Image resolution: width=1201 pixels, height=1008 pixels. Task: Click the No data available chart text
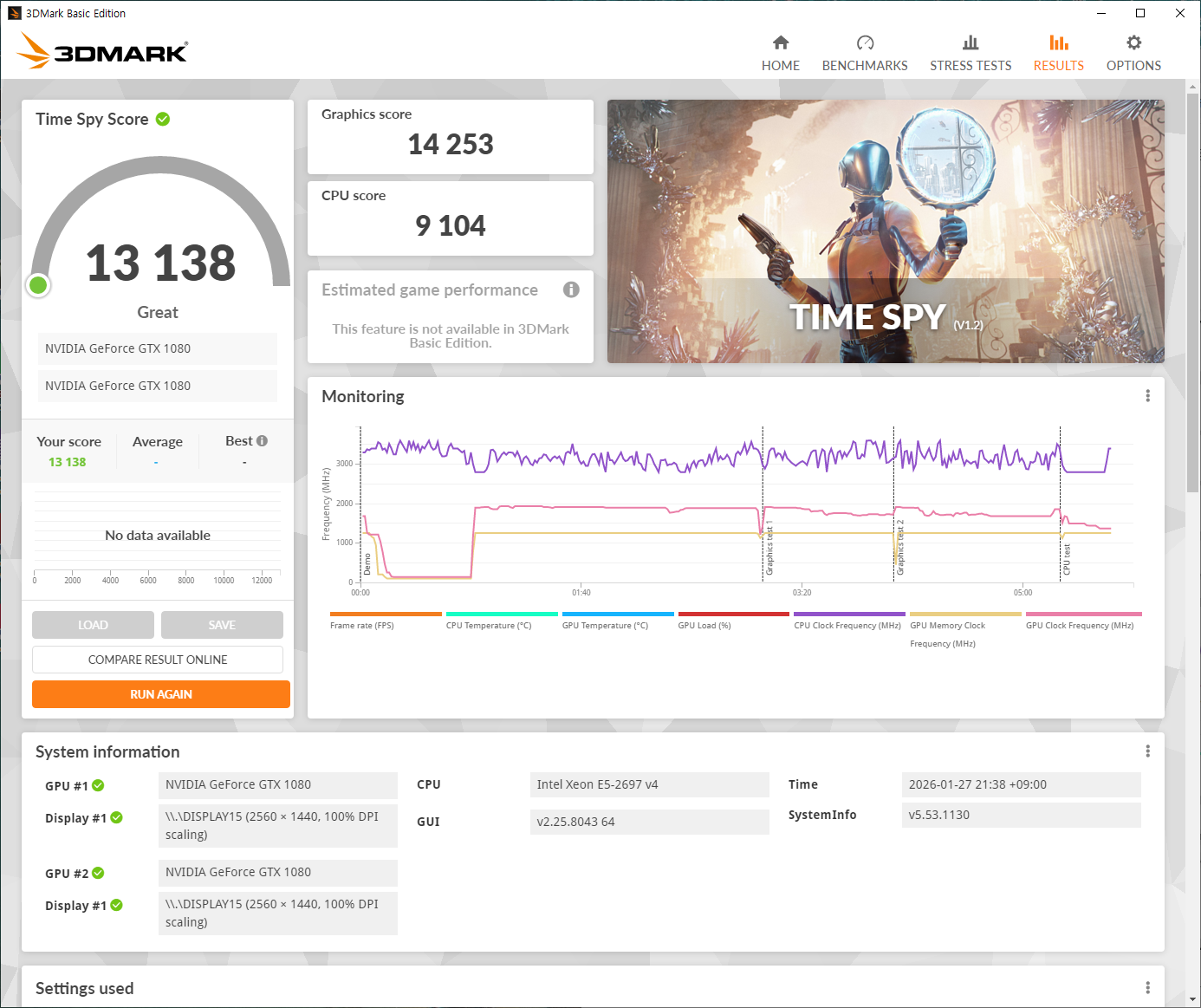click(158, 536)
